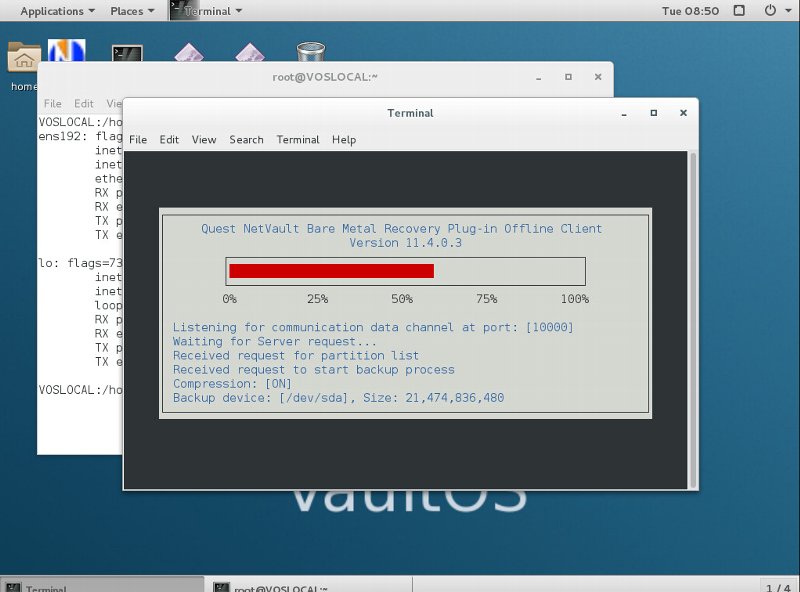Viewport: 800px width, 592px height.
Task: Click the 100% progress scale label
Action: [x=574, y=299]
